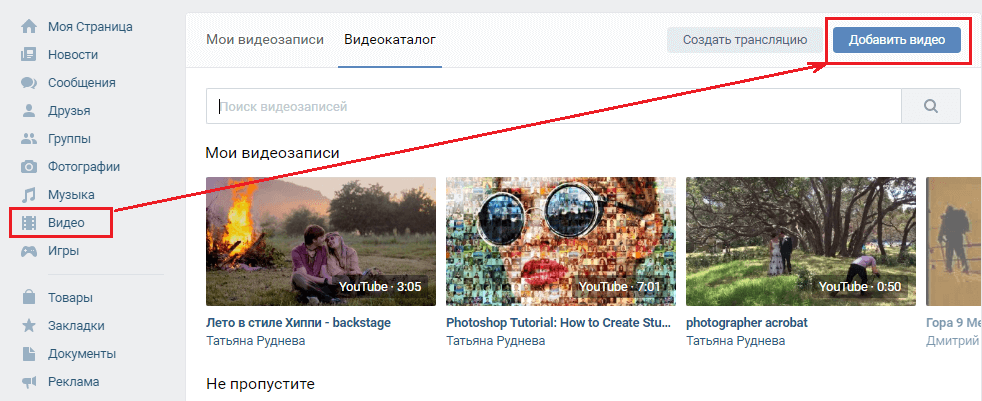Screen dimensions: 982x401
Task: Open the photographer acrobat video title
Action: [x=746, y=323]
